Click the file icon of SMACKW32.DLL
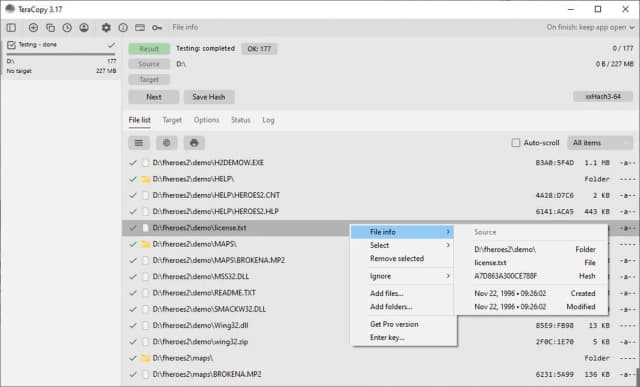This screenshot has height=387, width=640. coord(145,309)
